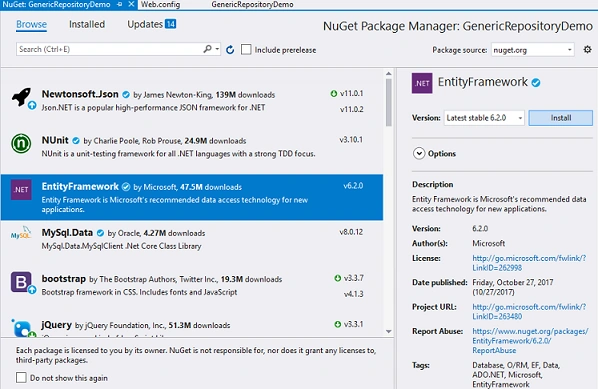The image size is (598, 389).
Task: Click installed green indicator beside bootstrap v3.3.7
Action: pyautogui.click(x=338, y=278)
